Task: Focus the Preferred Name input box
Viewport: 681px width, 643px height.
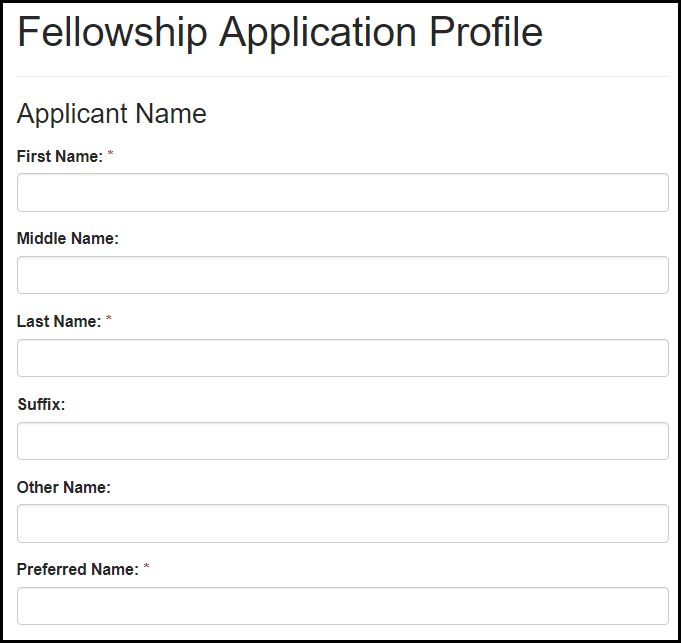Action: tap(342, 606)
